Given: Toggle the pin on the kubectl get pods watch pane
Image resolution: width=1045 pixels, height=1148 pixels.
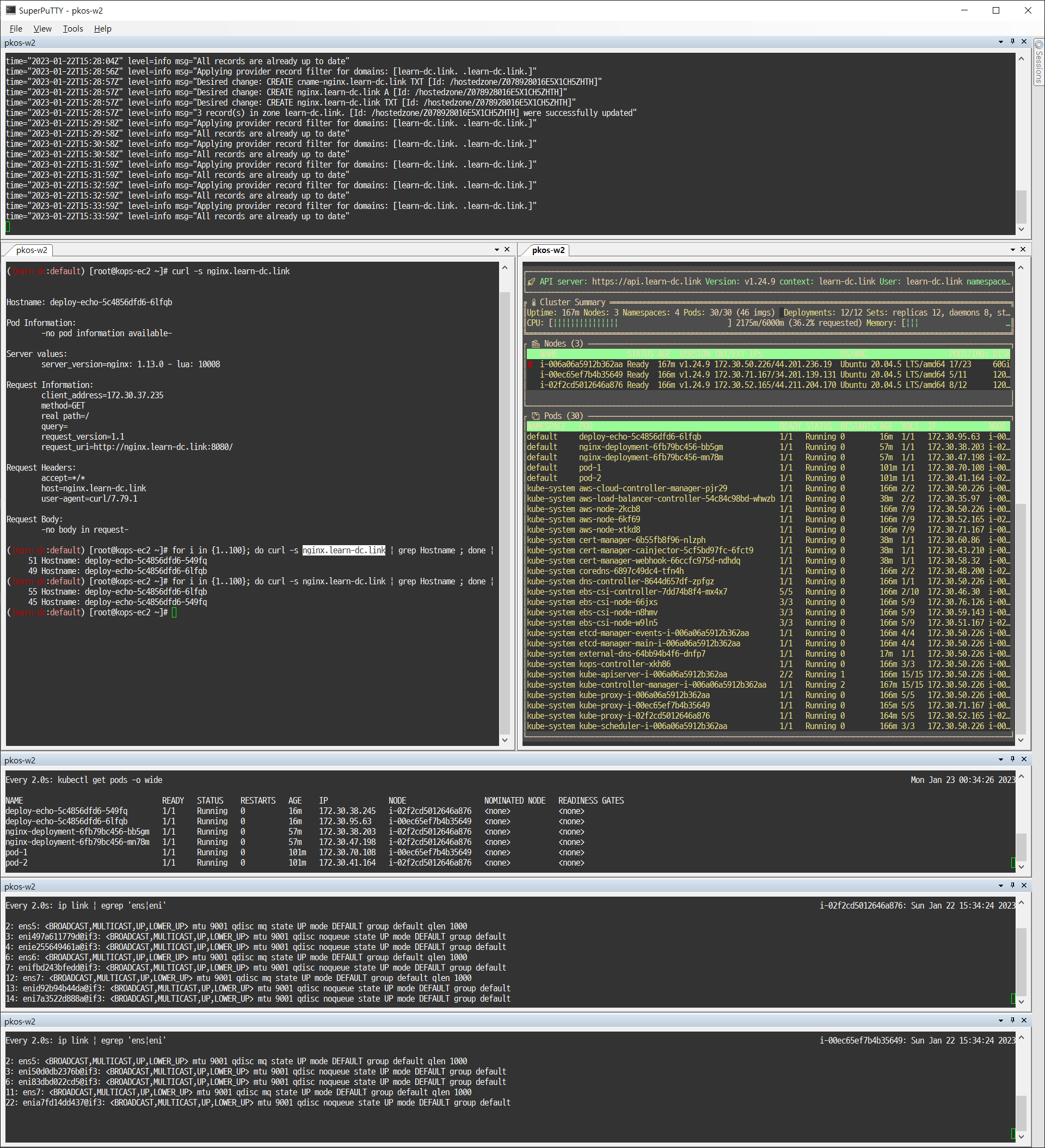Looking at the screenshot, I should (x=1012, y=760).
